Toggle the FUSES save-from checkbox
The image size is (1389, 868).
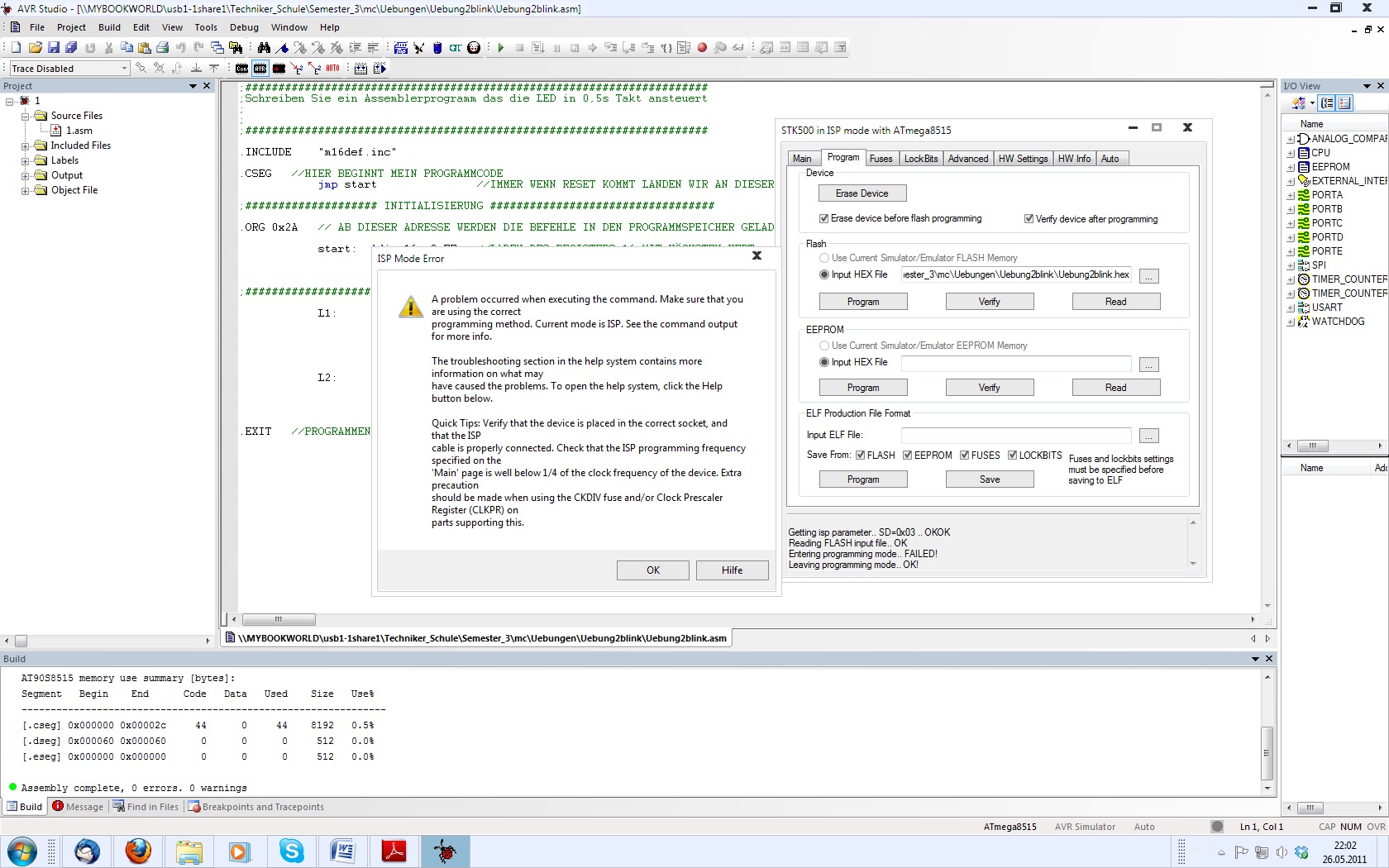tap(965, 455)
